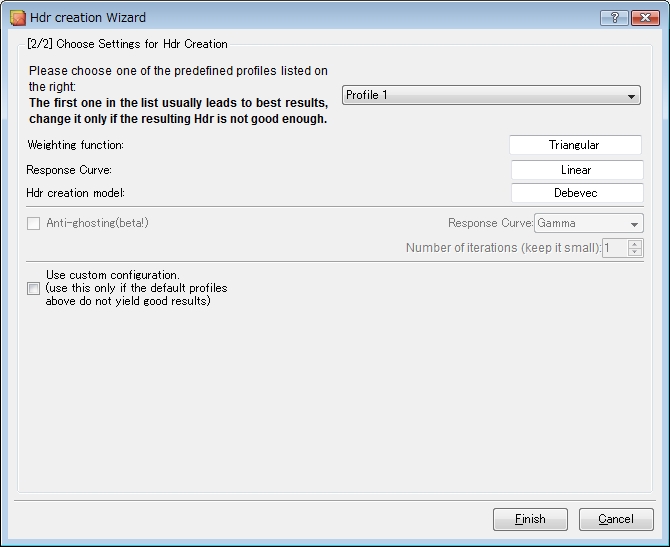
Task: Check Use custom configuration box
Action: (33, 288)
